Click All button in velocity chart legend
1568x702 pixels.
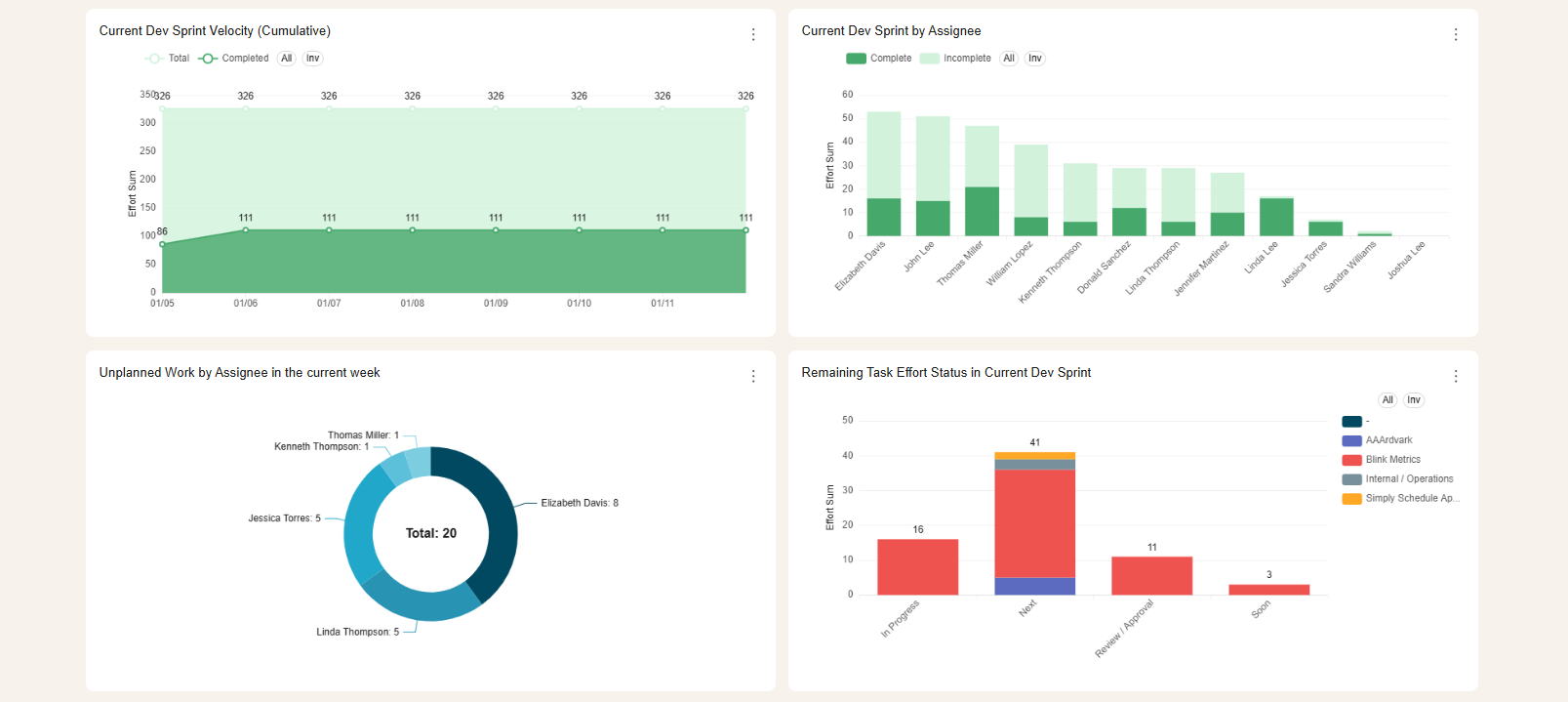[x=286, y=59]
